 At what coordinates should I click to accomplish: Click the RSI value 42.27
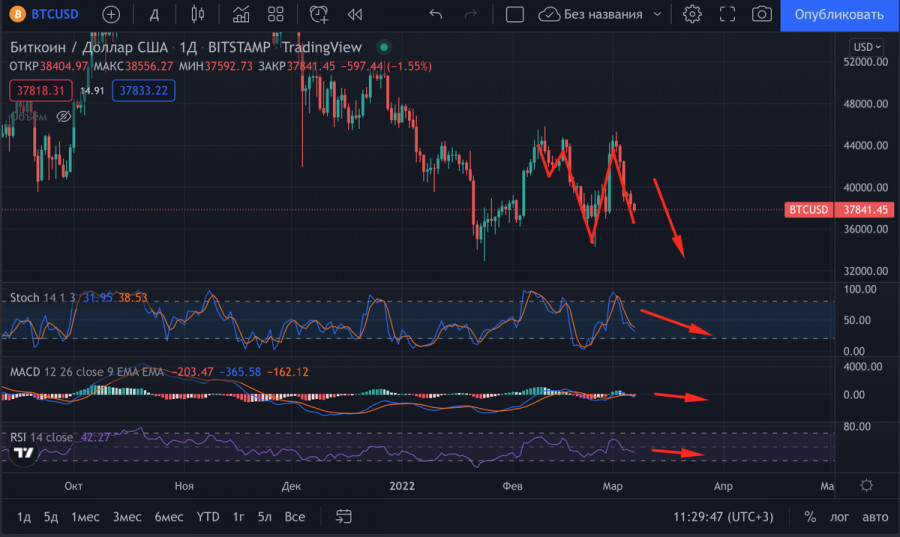(95, 437)
